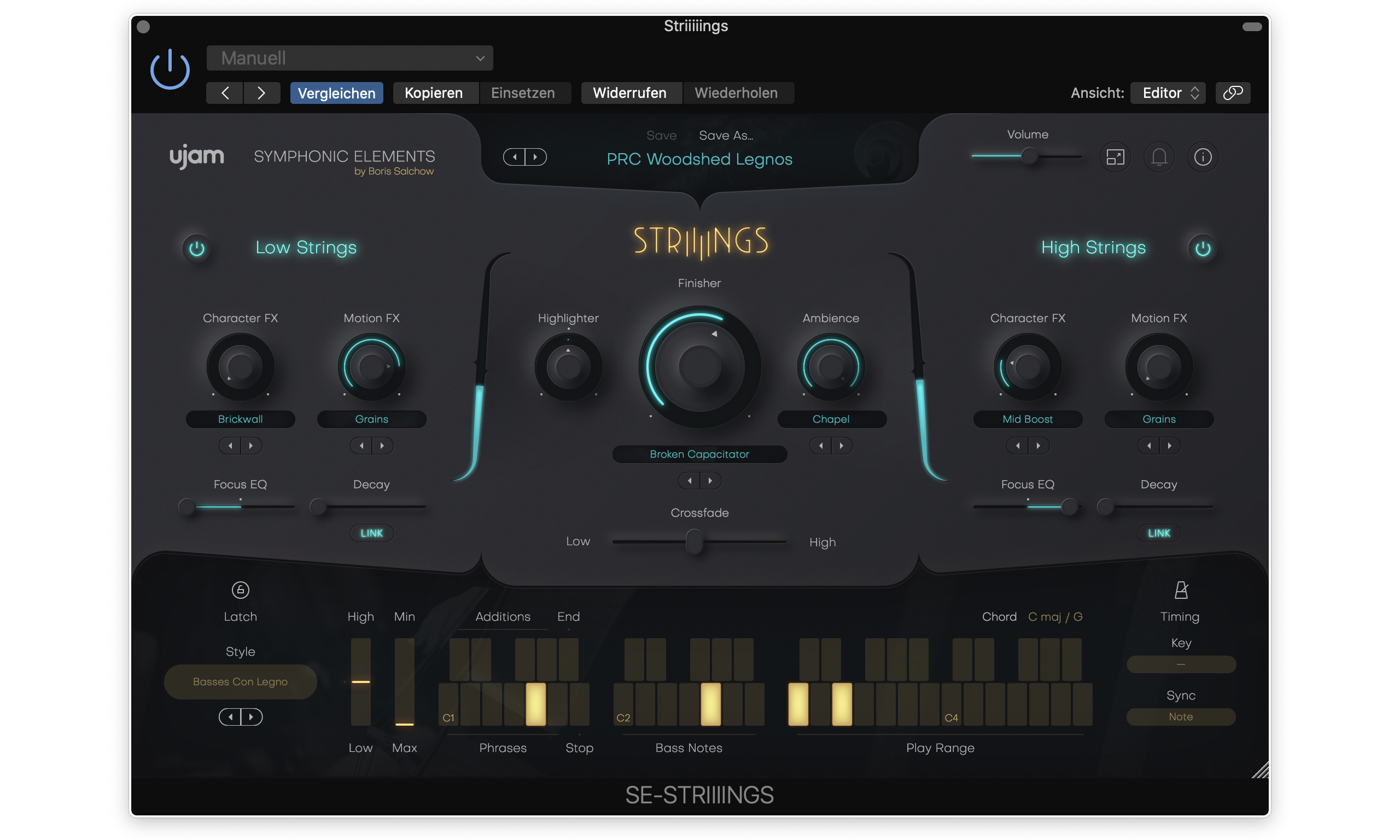Click Save As… for the preset
Viewport: 1400px width, 840px height.
(726, 135)
